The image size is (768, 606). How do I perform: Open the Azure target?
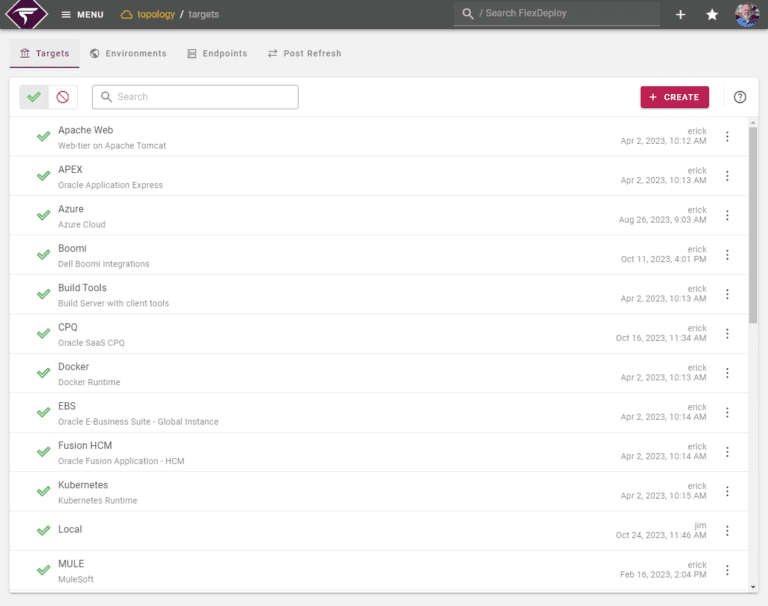[71, 209]
